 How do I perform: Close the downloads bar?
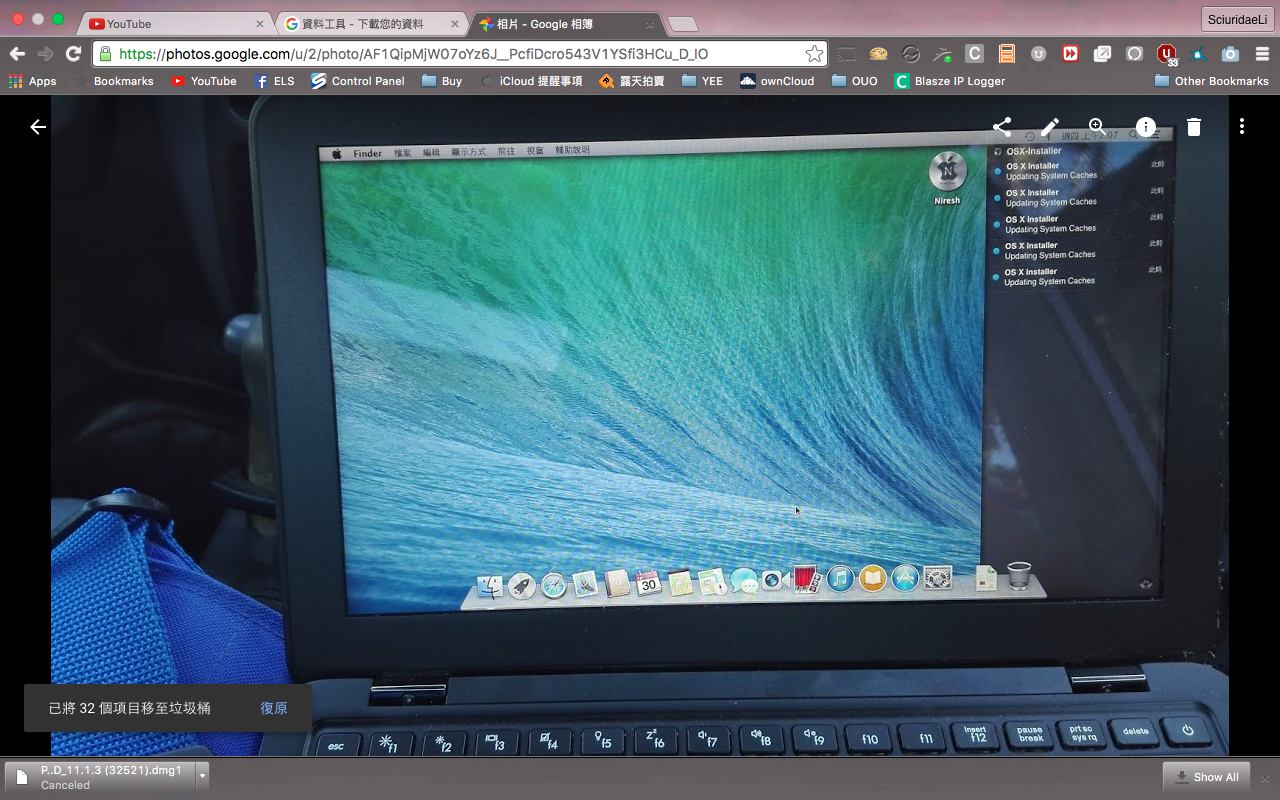[x=1266, y=777]
